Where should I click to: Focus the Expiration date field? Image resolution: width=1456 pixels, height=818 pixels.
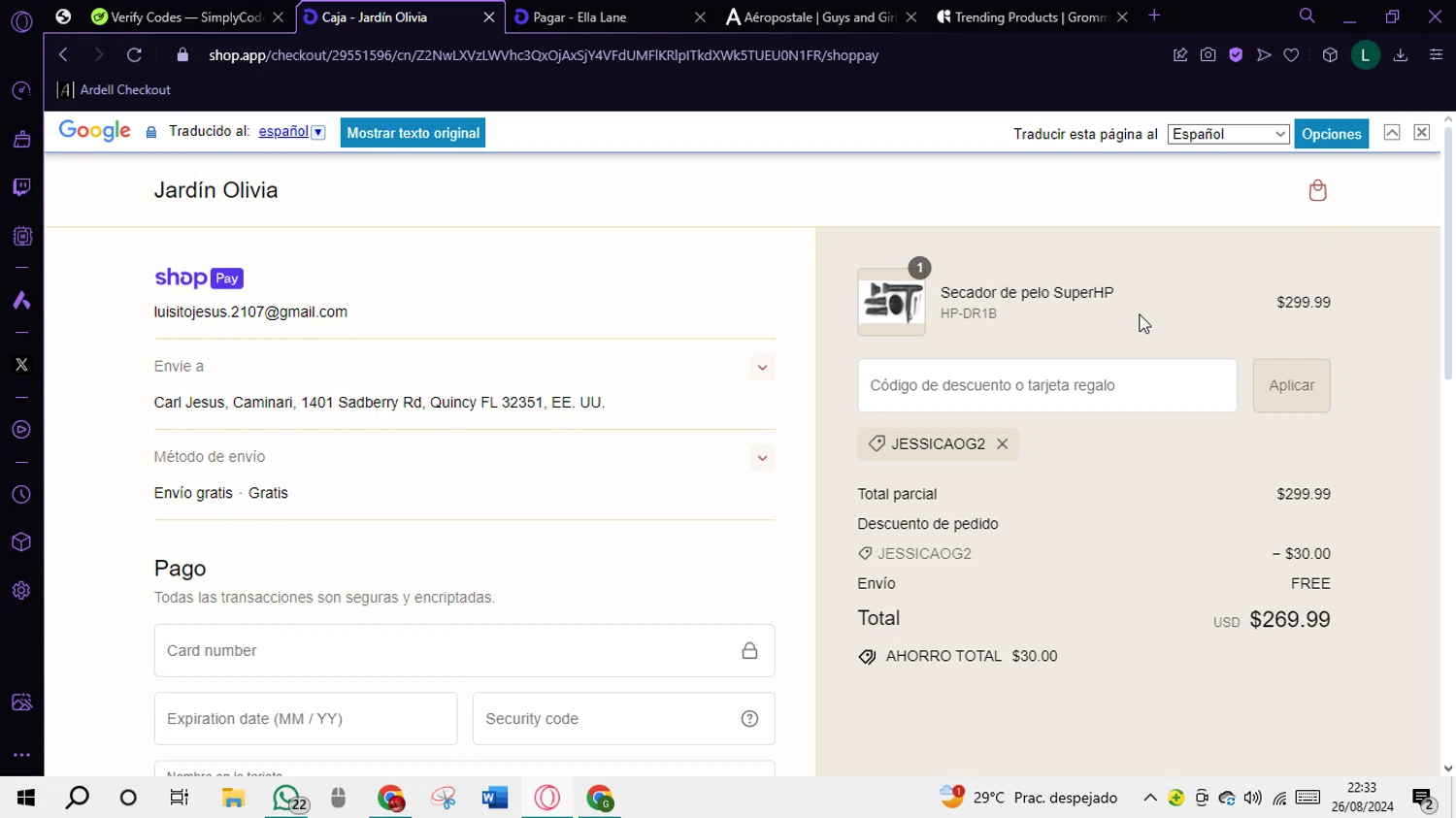[x=305, y=719]
